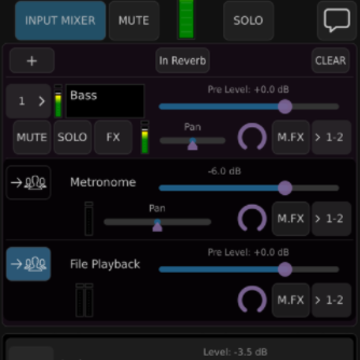Toggle Metronome send-to-others icon

click(29, 183)
